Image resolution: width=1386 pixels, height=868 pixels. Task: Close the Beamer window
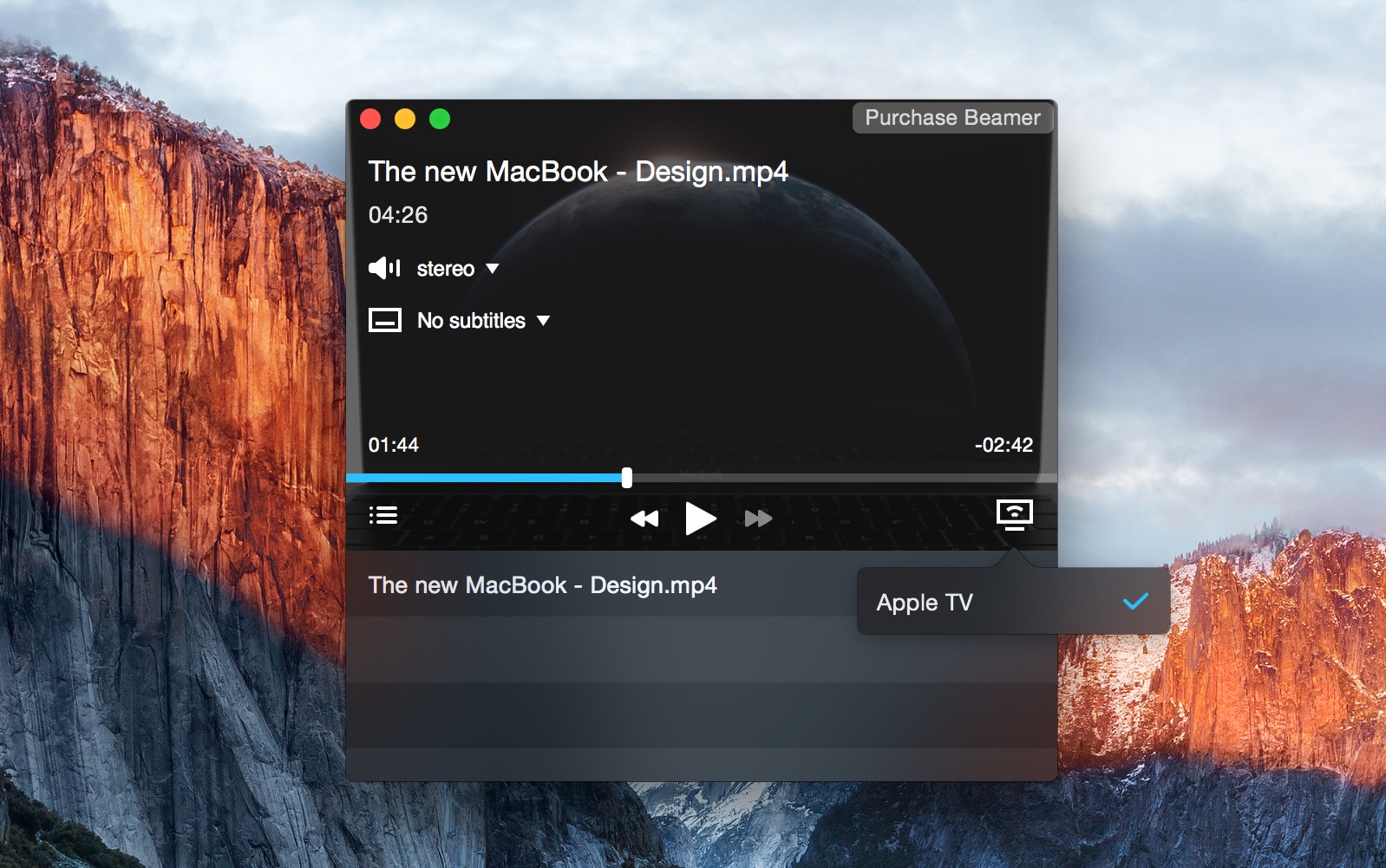click(x=370, y=119)
